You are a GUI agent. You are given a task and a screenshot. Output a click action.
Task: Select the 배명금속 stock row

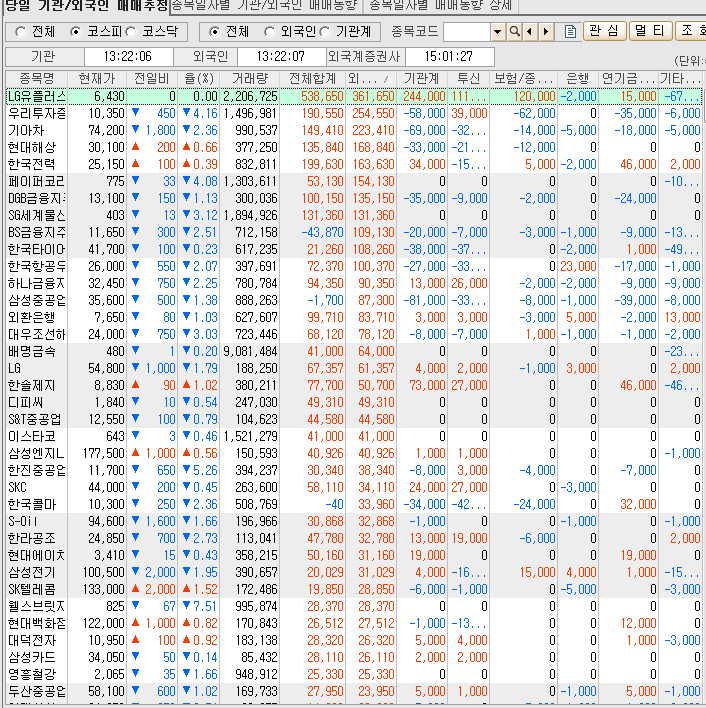click(x=354, y=351)
